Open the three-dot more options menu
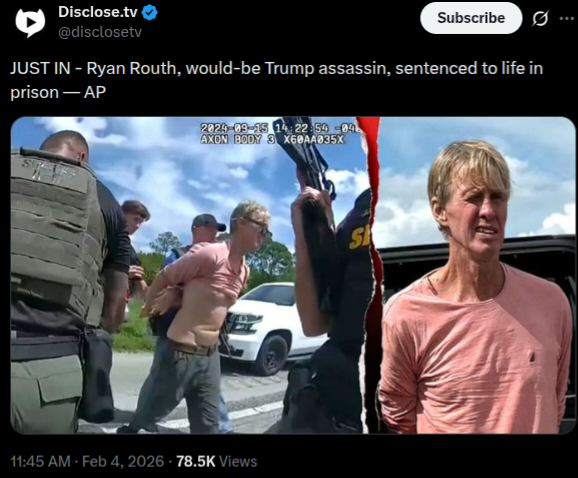 (x=567, y=18)
